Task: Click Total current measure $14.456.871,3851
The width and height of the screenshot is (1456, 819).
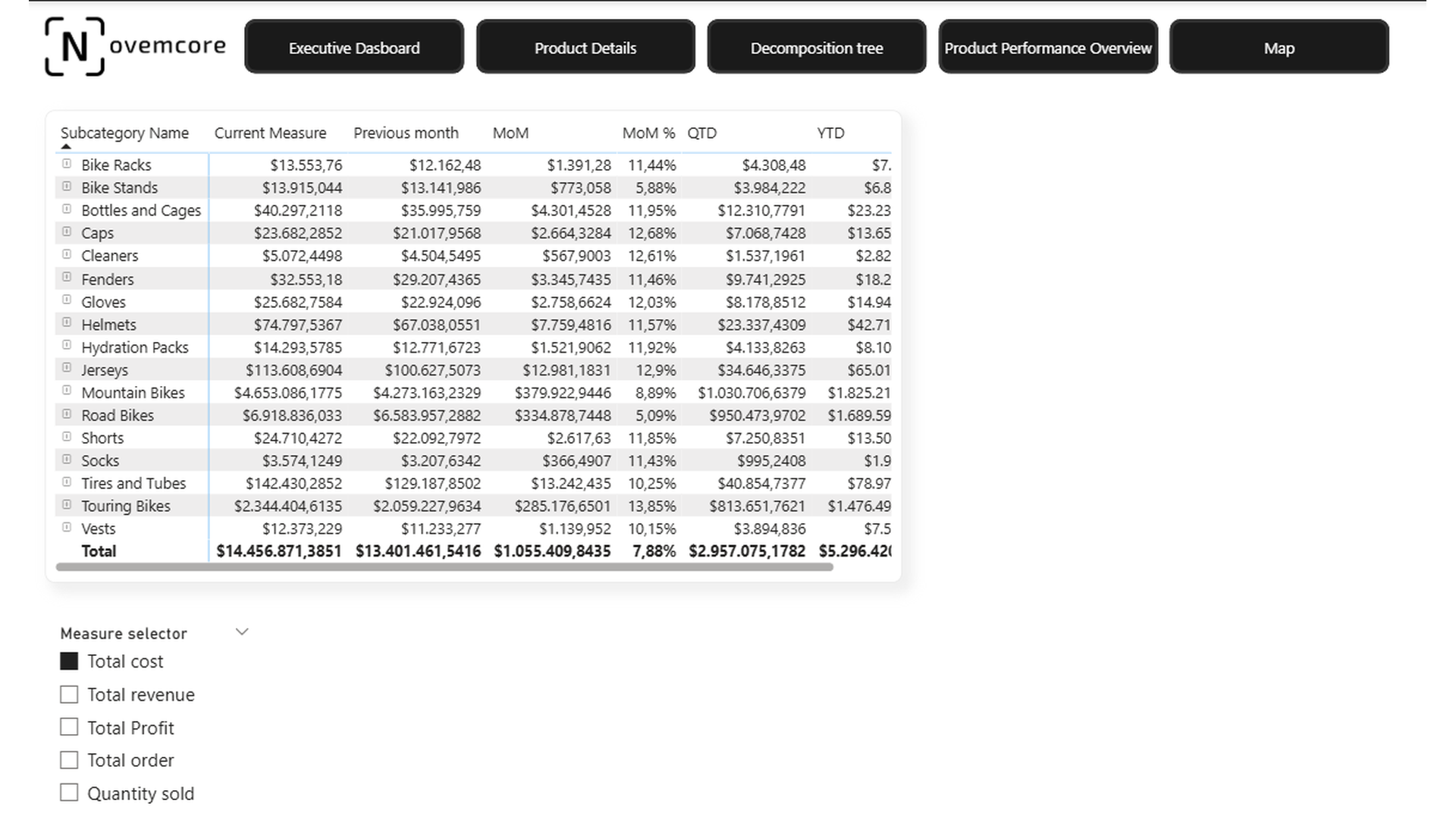Action: (279, 551)
